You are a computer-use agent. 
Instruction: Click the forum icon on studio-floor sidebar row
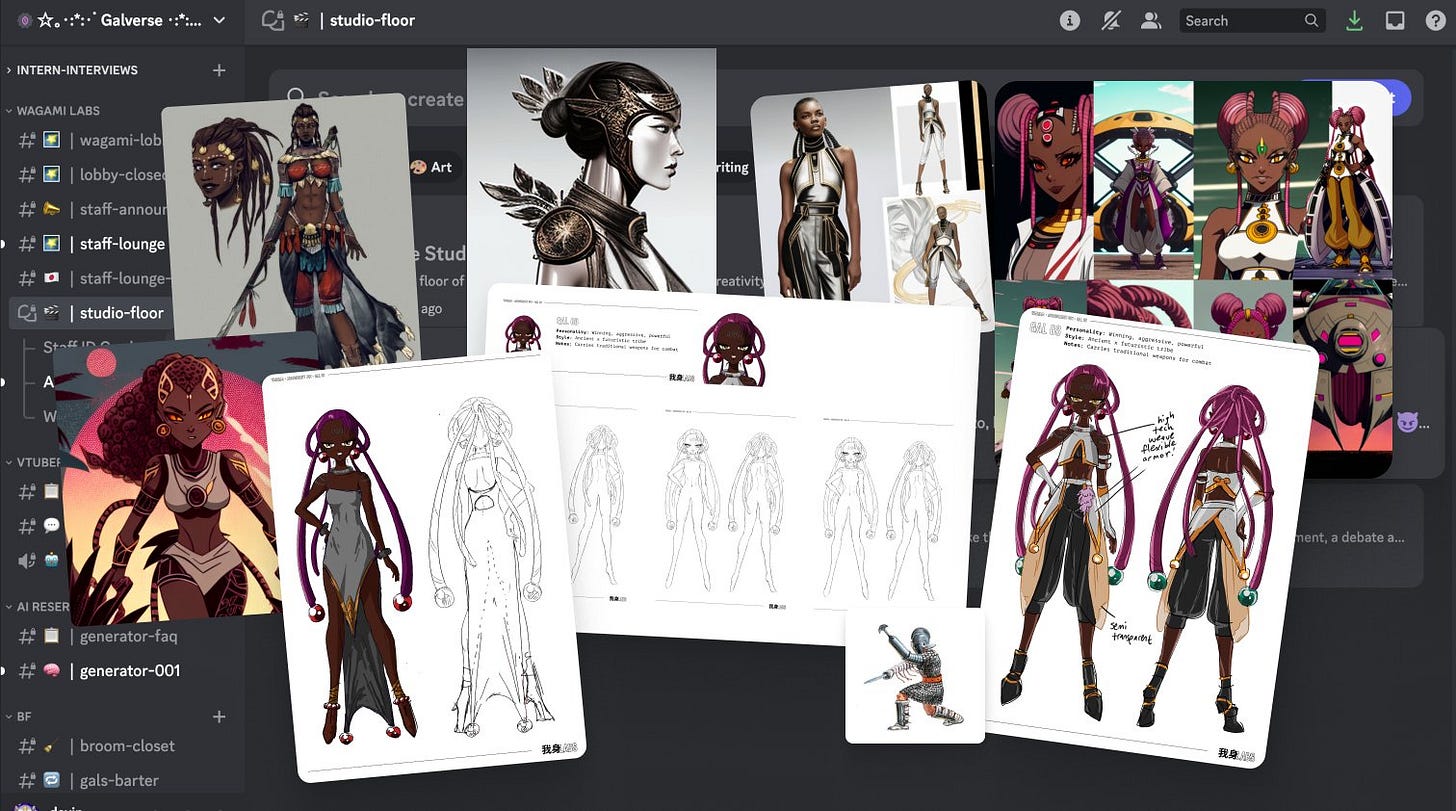pyautogui.click(x=28, y=313)
